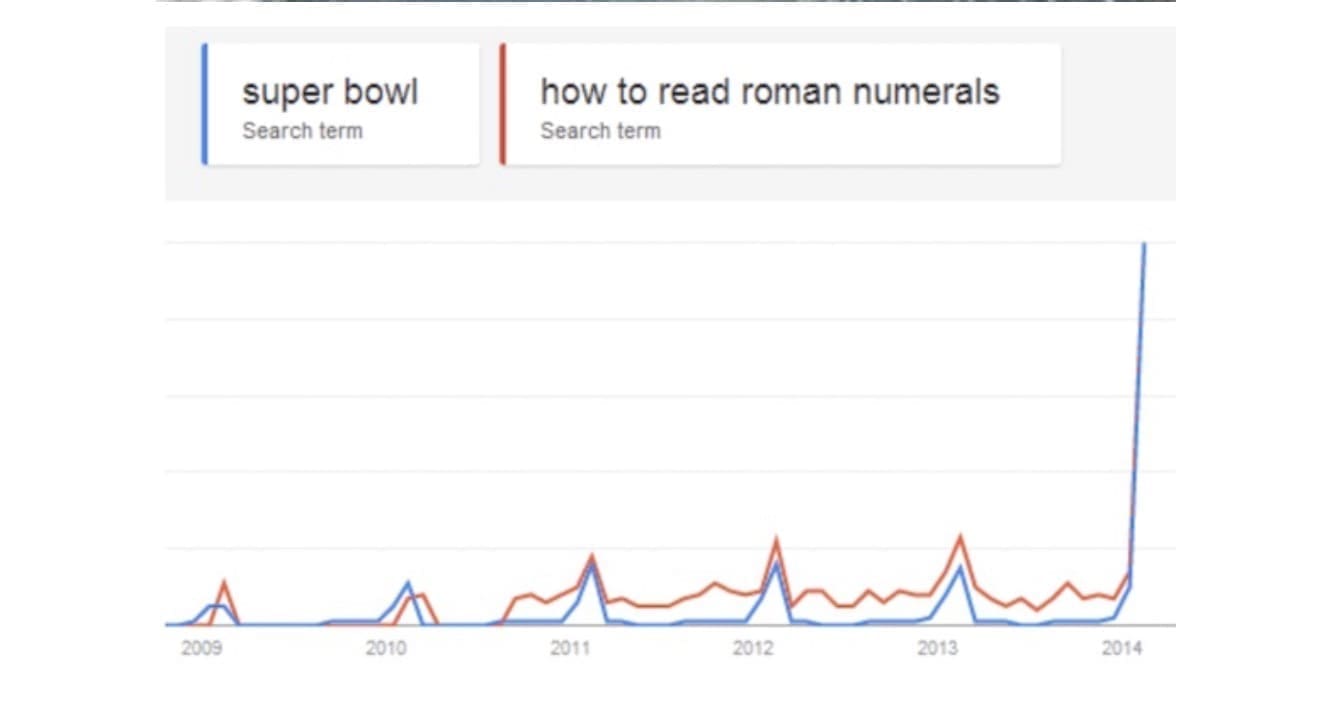Screen dimensions: 1326x702
Task: Click the red line peak just after 2011
Action: (x=592, y=556)
